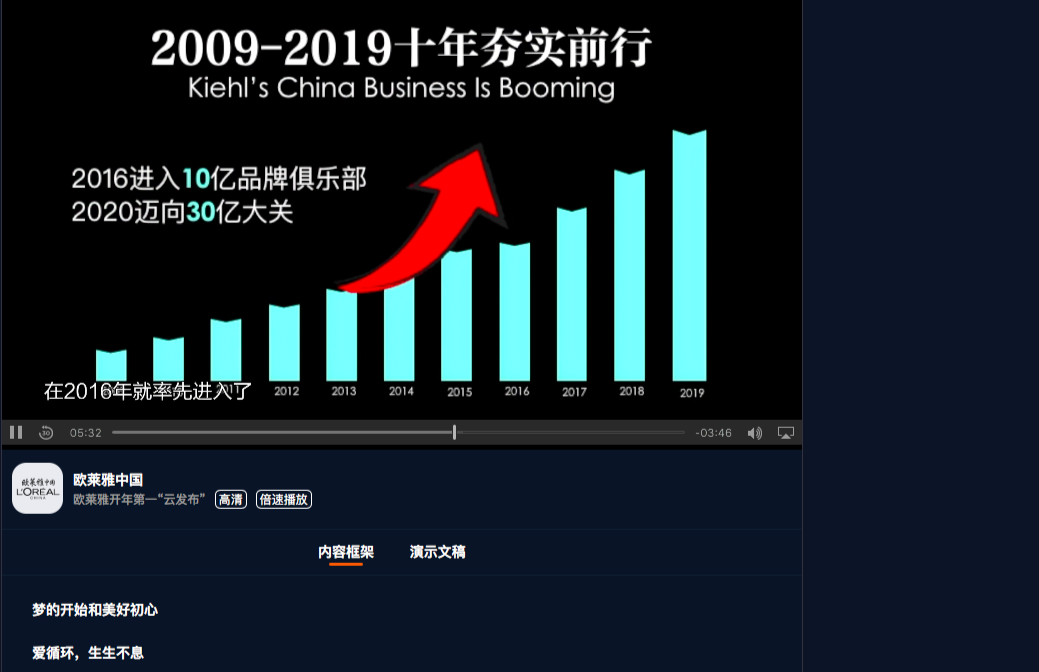Screen dimensions: 1039x672
Task: Click elapsed time 05:32 label
Action: click(x=85, y=433)
